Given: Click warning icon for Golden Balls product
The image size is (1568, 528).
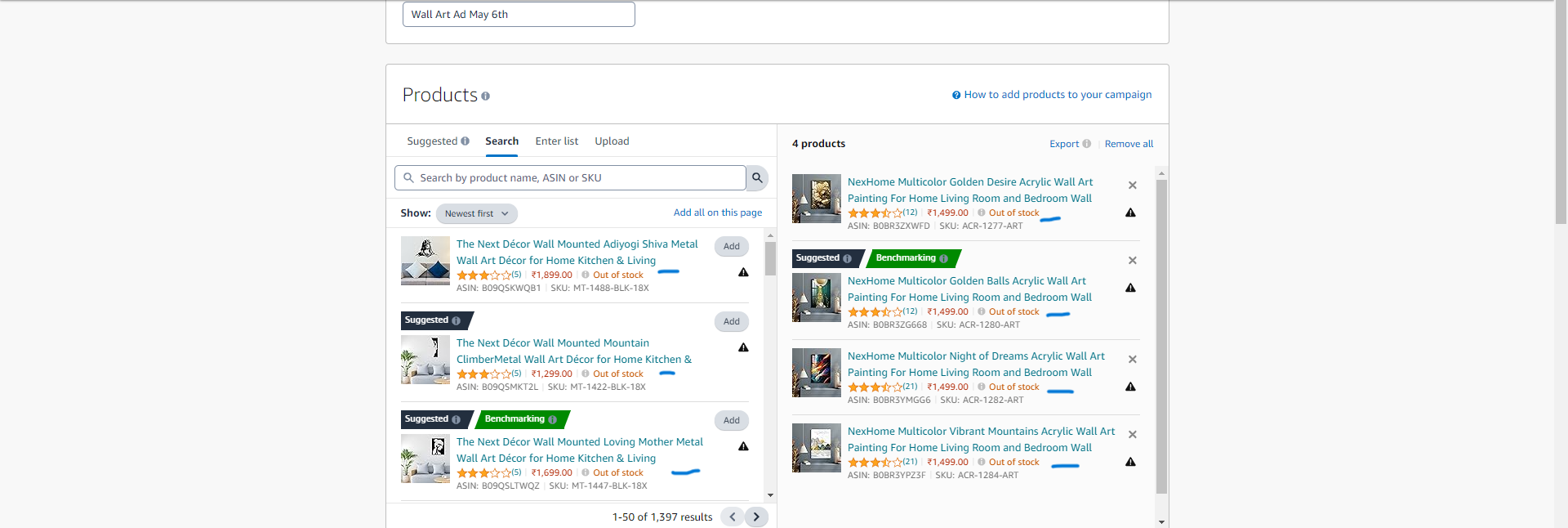Looking at the screenshot, I should (x=1130, y=288).
